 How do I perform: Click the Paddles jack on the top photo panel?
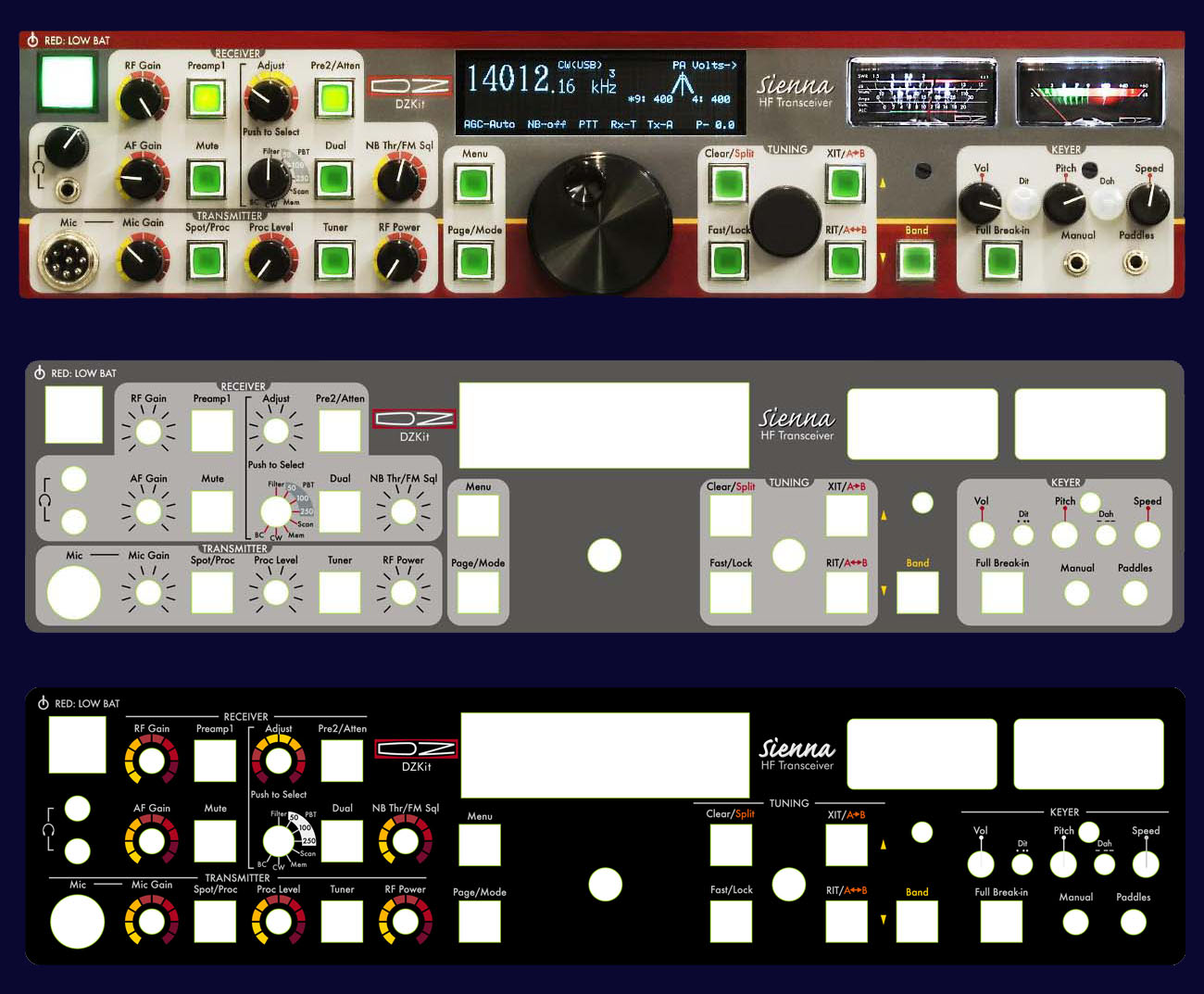tap(1135, 262)
